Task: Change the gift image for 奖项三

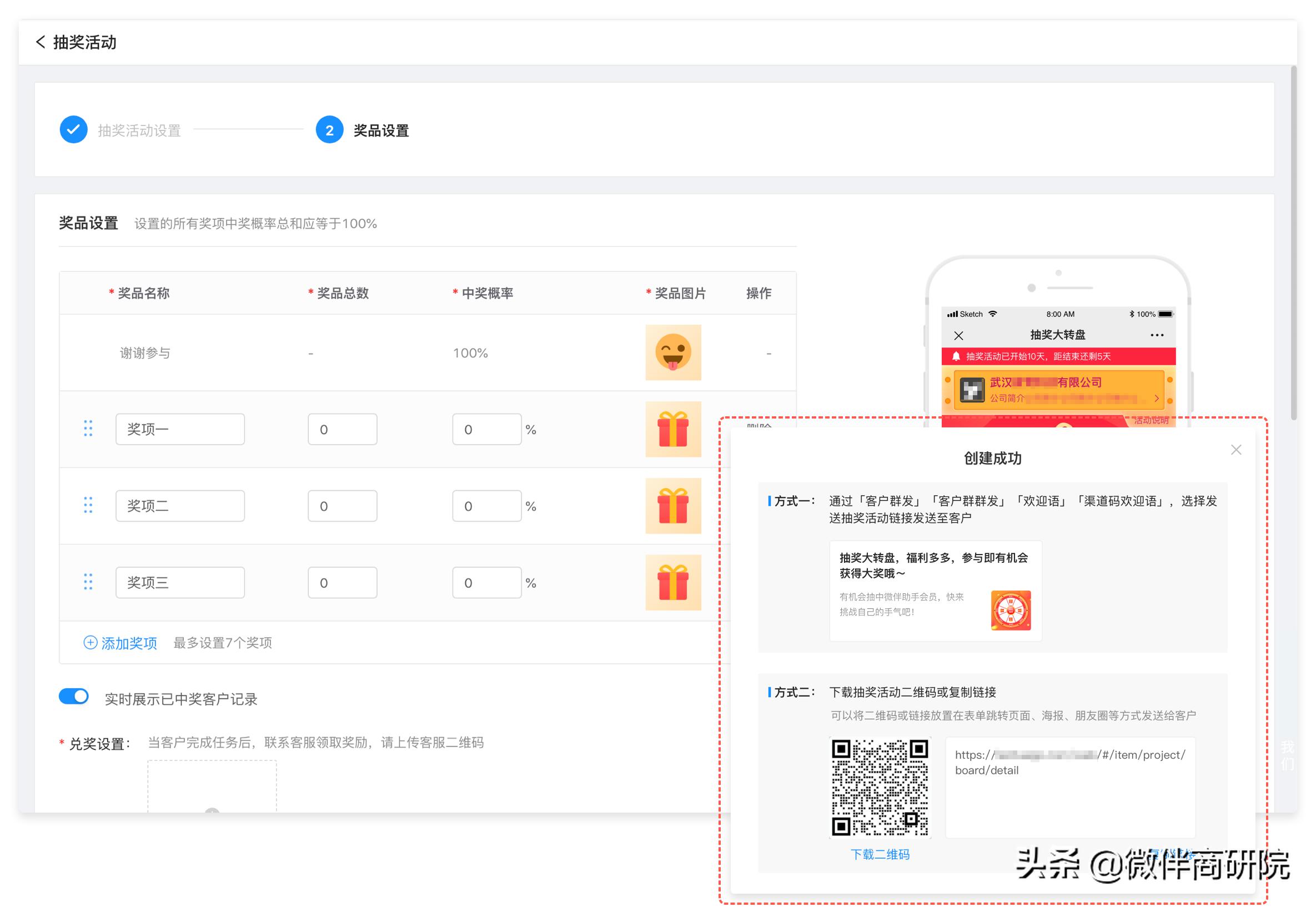Action: (x=674, y=582)
